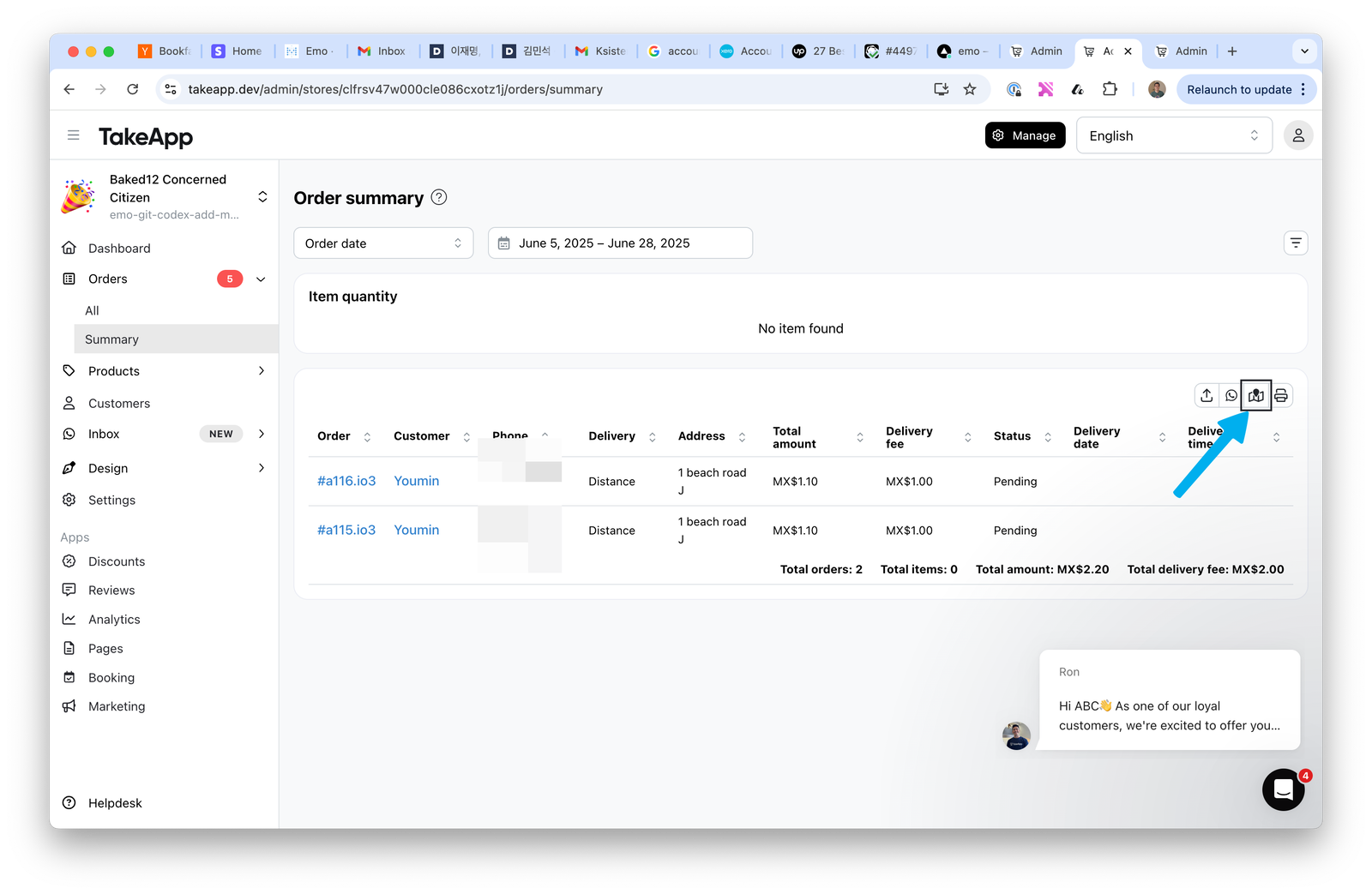Click the browser forward arrow
The height and width of the screenshot is (894, 1372).
(101, 89)
